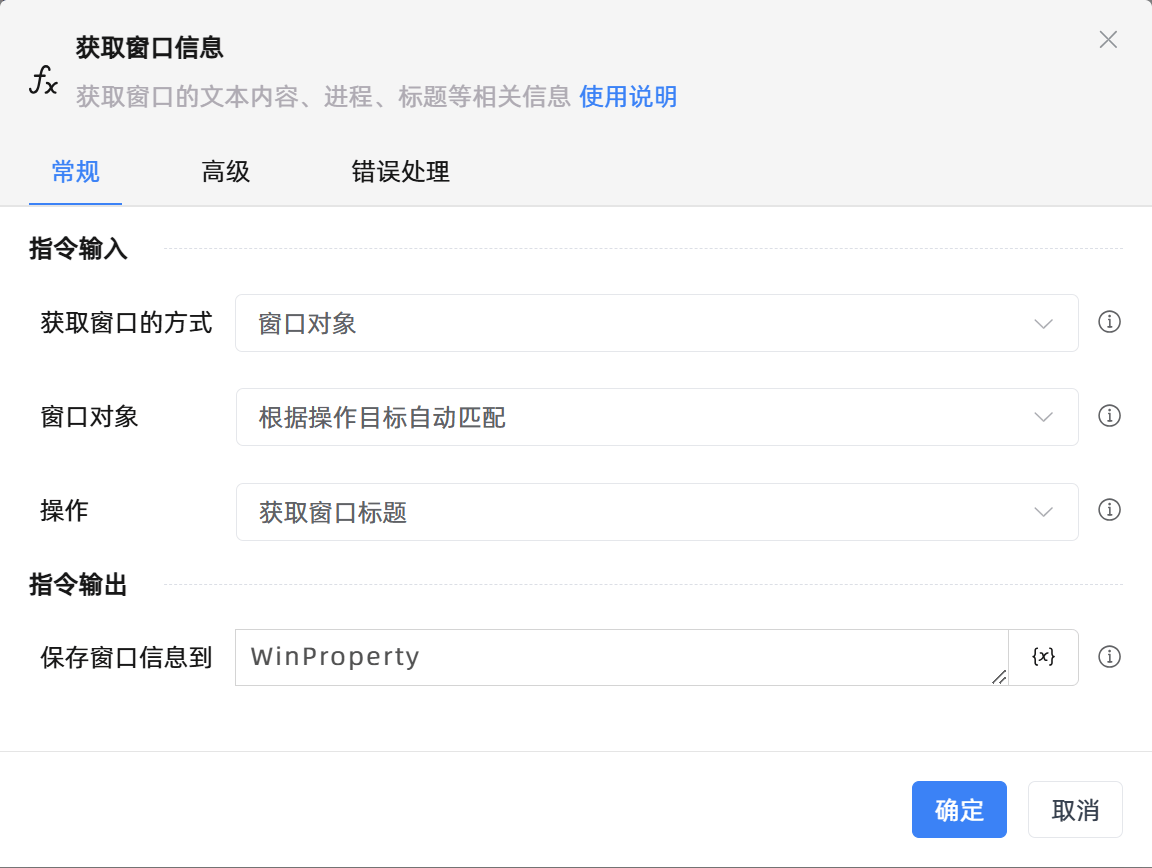
Task: Open the 操作 dropdown showing 获取窗口标题
Action: tap(657, 511)
